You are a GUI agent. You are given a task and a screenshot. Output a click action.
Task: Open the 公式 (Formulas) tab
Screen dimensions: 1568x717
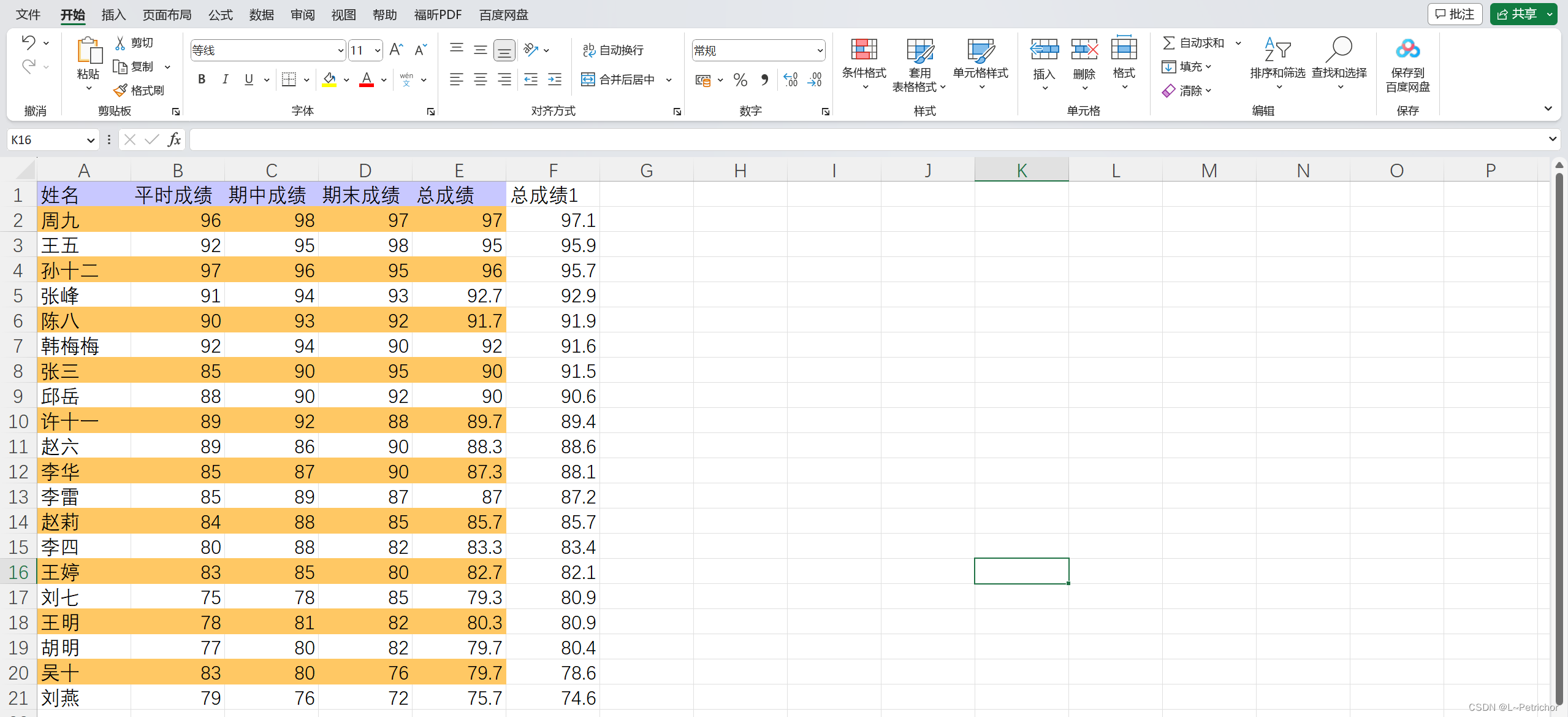point(220,15)
